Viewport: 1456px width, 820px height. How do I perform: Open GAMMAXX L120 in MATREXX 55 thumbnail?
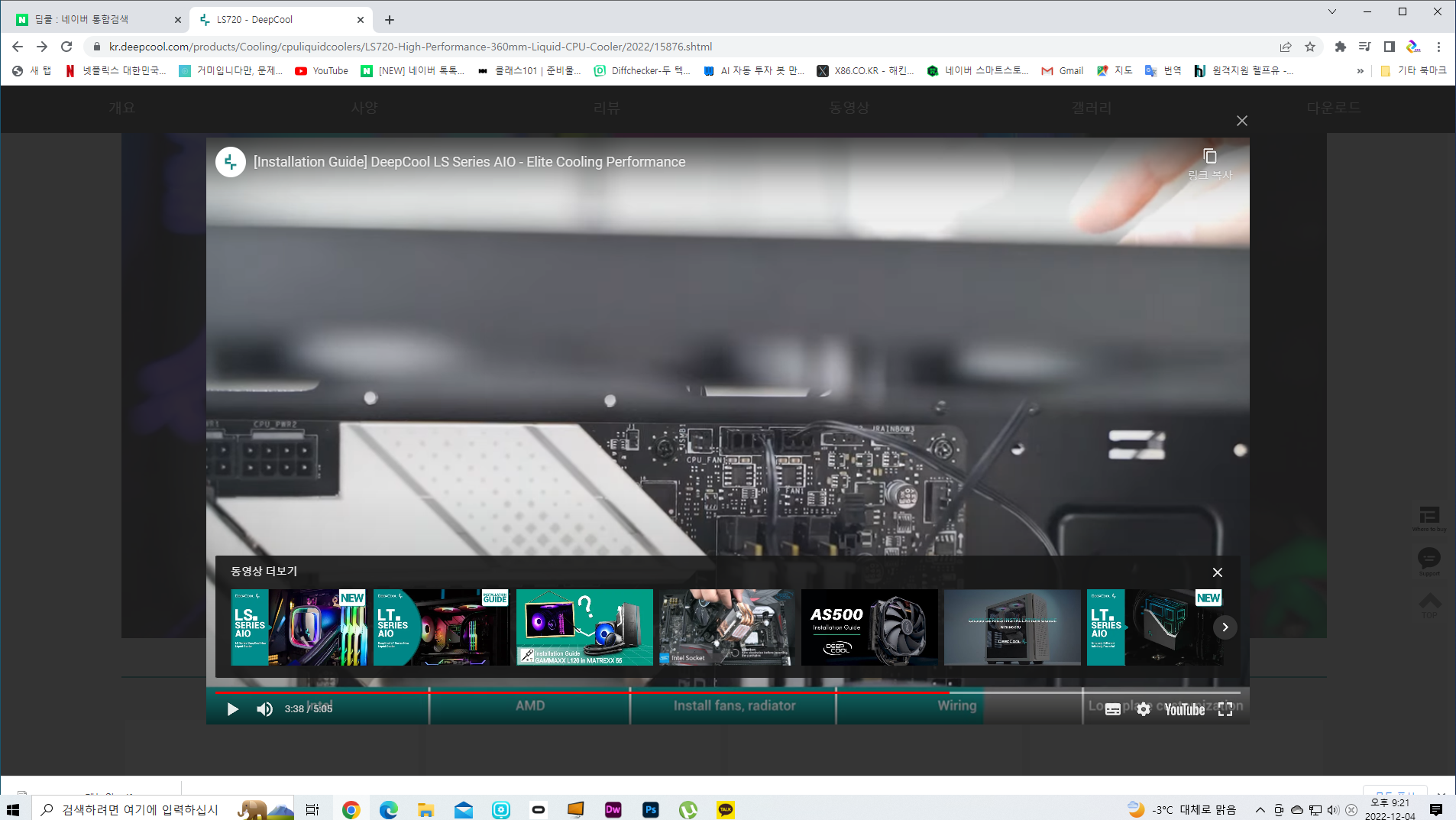pyautogui.click(x=584, y=627)
